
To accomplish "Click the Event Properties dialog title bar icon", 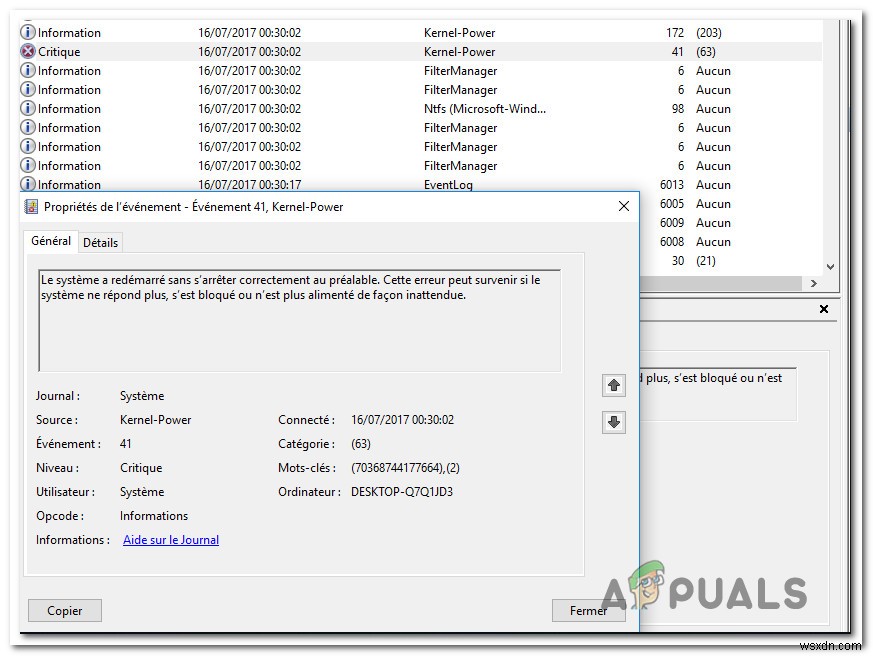I will 32,207.
